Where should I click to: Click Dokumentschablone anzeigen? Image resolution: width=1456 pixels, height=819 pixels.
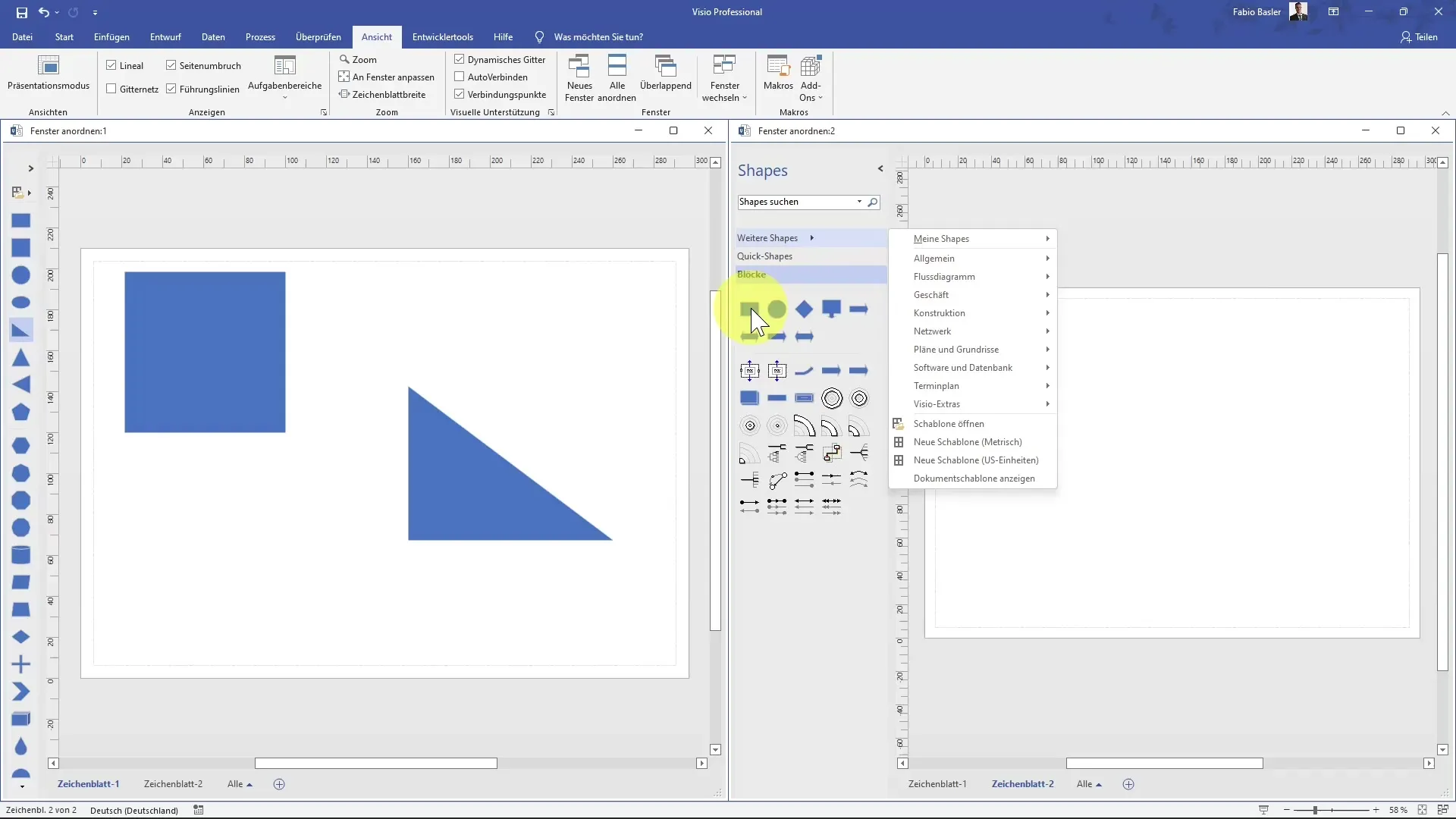pos(973,479)
